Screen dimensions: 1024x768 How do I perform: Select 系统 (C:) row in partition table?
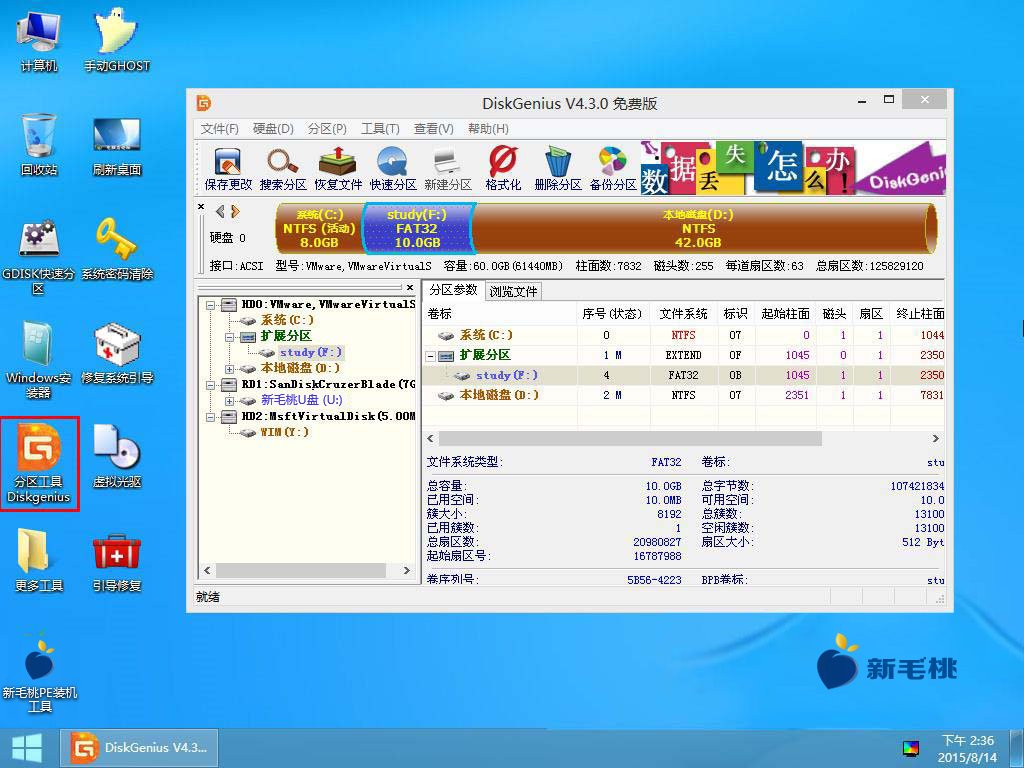click(x=682, y=335)
